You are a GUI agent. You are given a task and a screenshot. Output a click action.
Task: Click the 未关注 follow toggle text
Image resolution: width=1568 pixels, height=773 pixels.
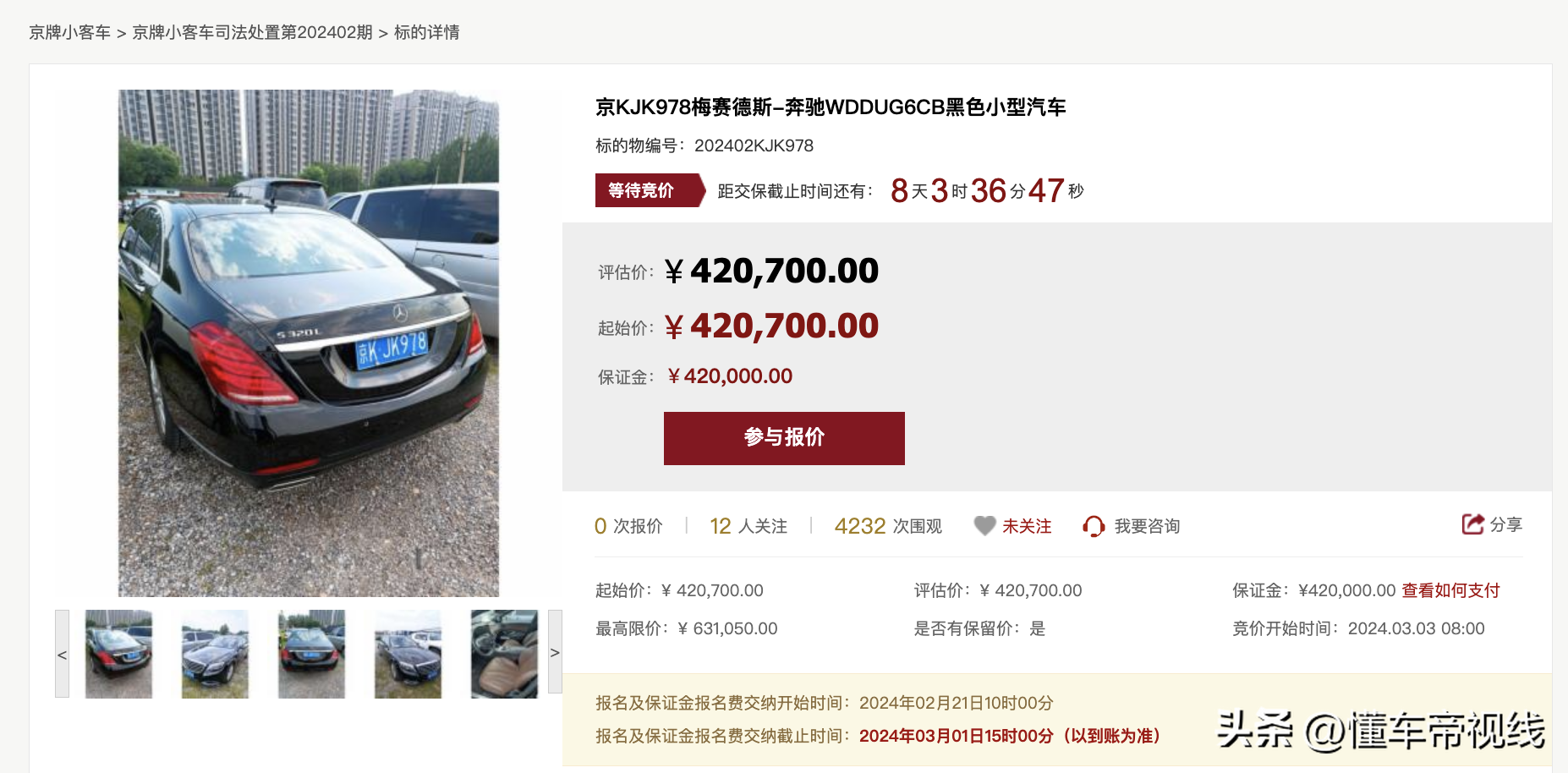tap(1027, 526)
